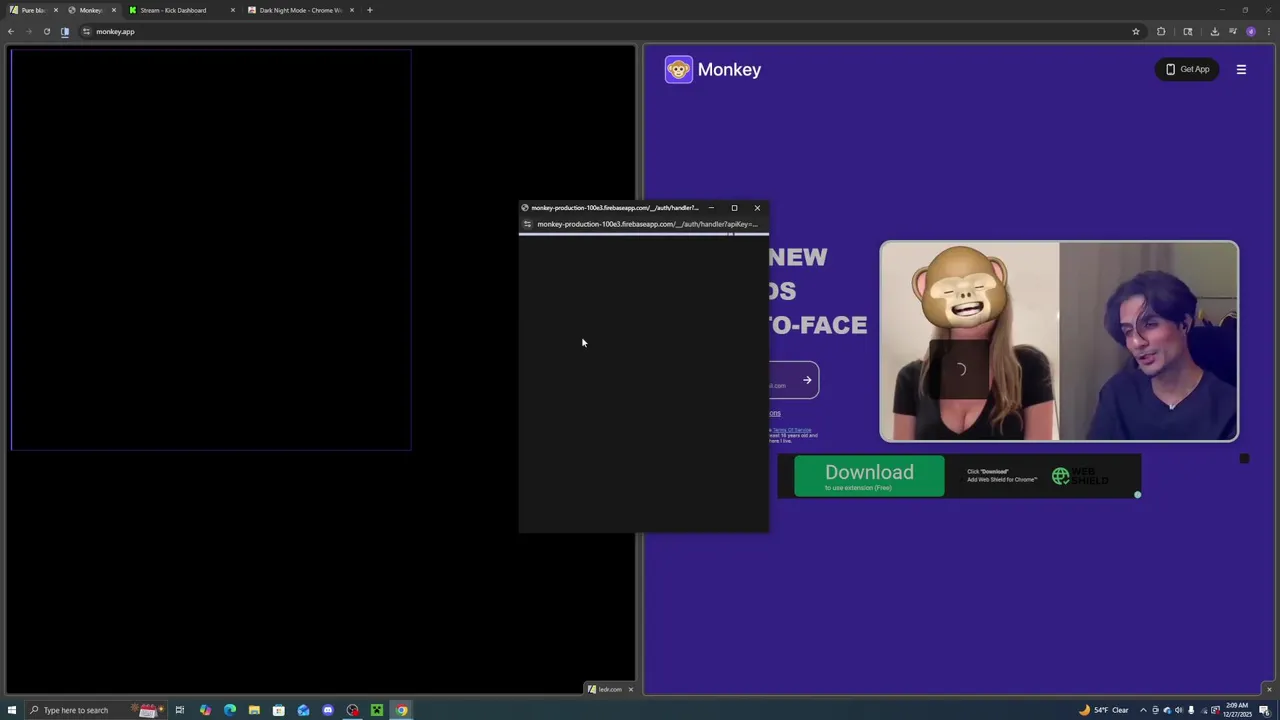Open the Windows Start menu
This screenshot has width=1280, height=720.
(12, 710)
